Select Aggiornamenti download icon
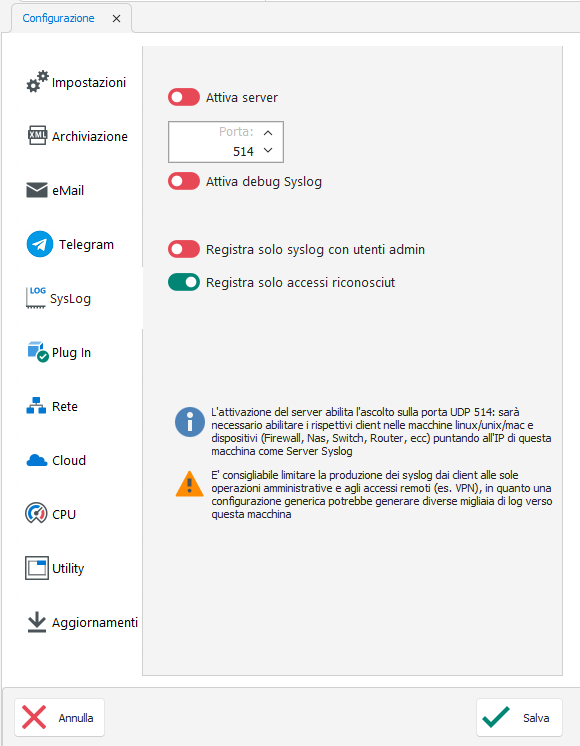 pos(37,622)
